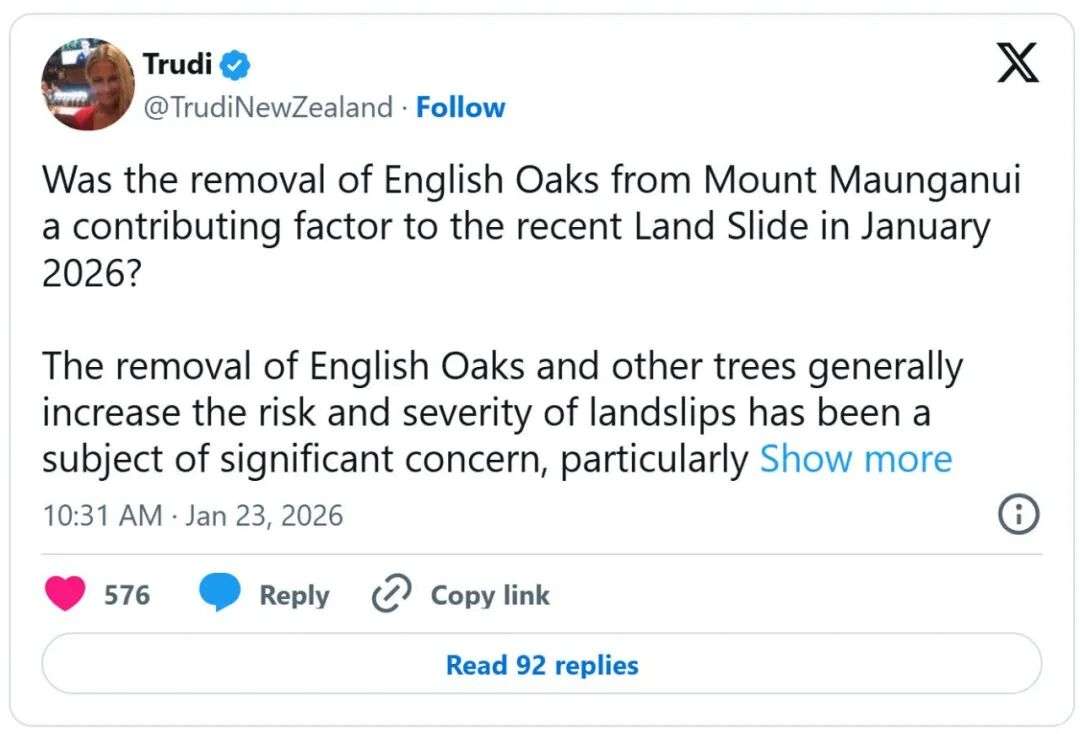Image resolution: width=1080 pixels, height=734 pixels.
Task: Follow the TrudiNewZealand account
Action: 461,107
